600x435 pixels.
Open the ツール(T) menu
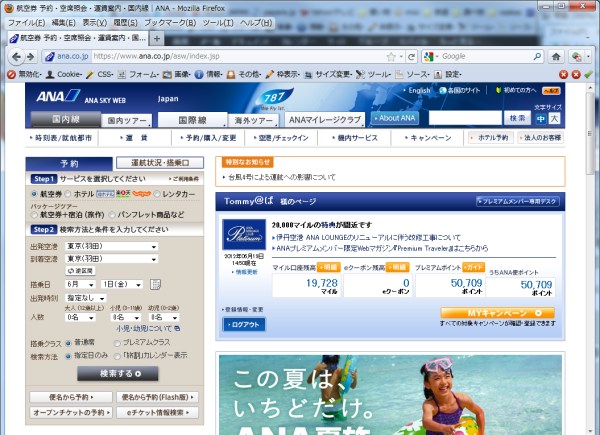click(218, 23)
